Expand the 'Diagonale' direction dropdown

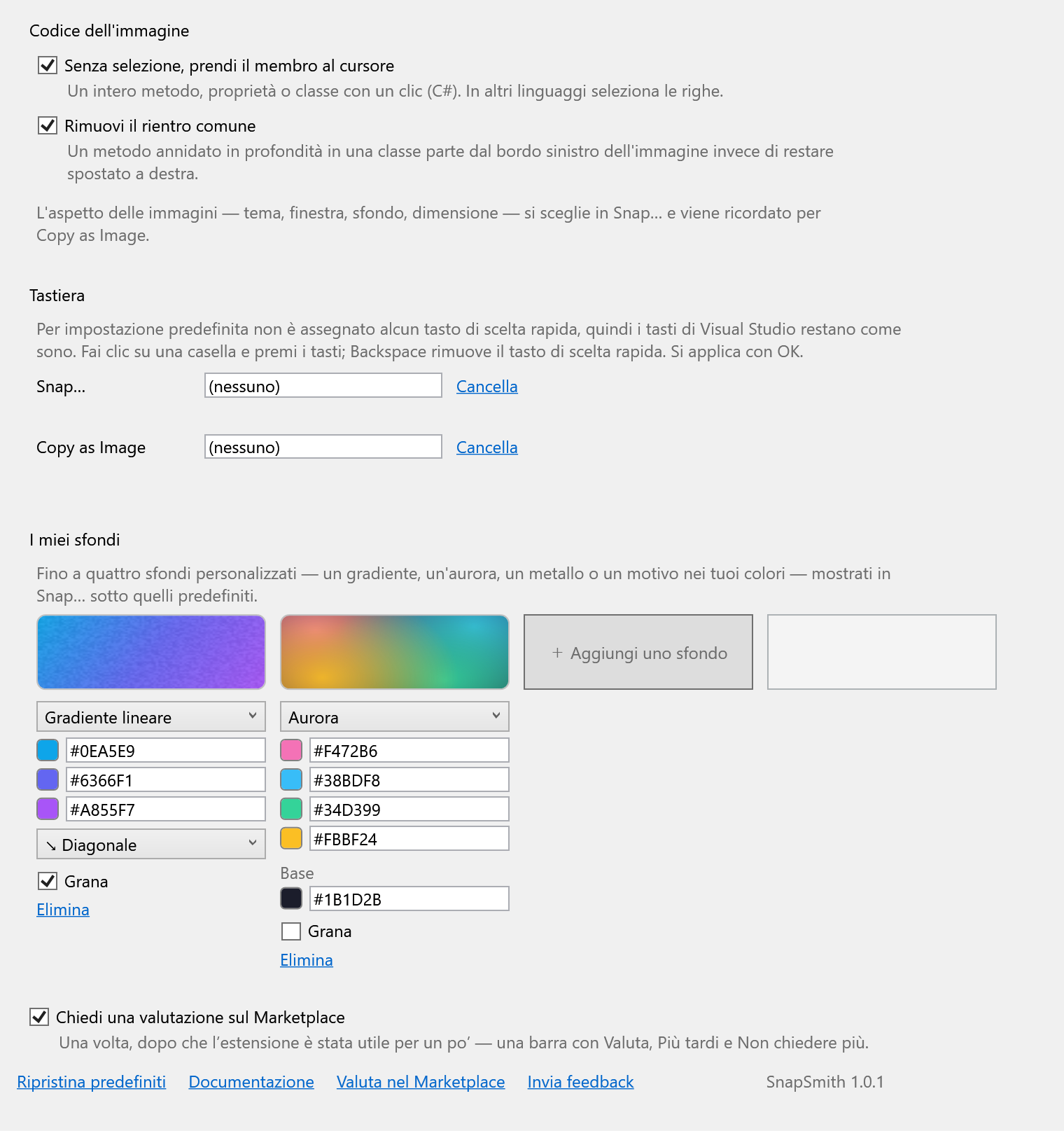tap(151, 845)
